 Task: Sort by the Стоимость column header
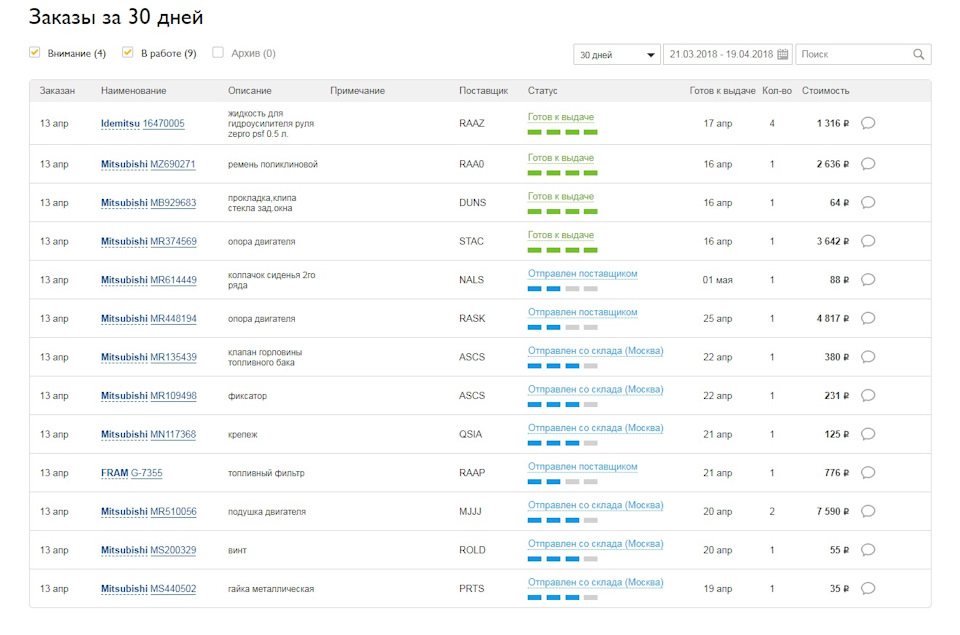[825, 91]
